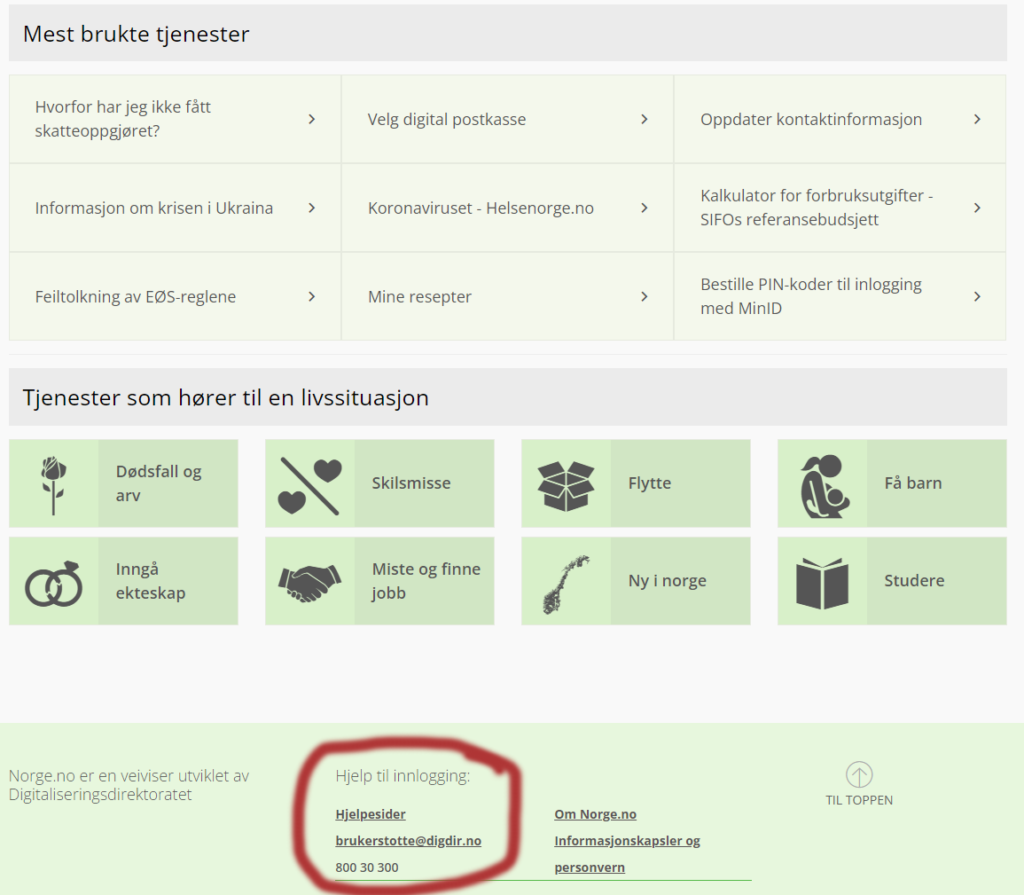
Task: Expand the Velg digital postkasse chevron
Action: click(x=645, y=119)
